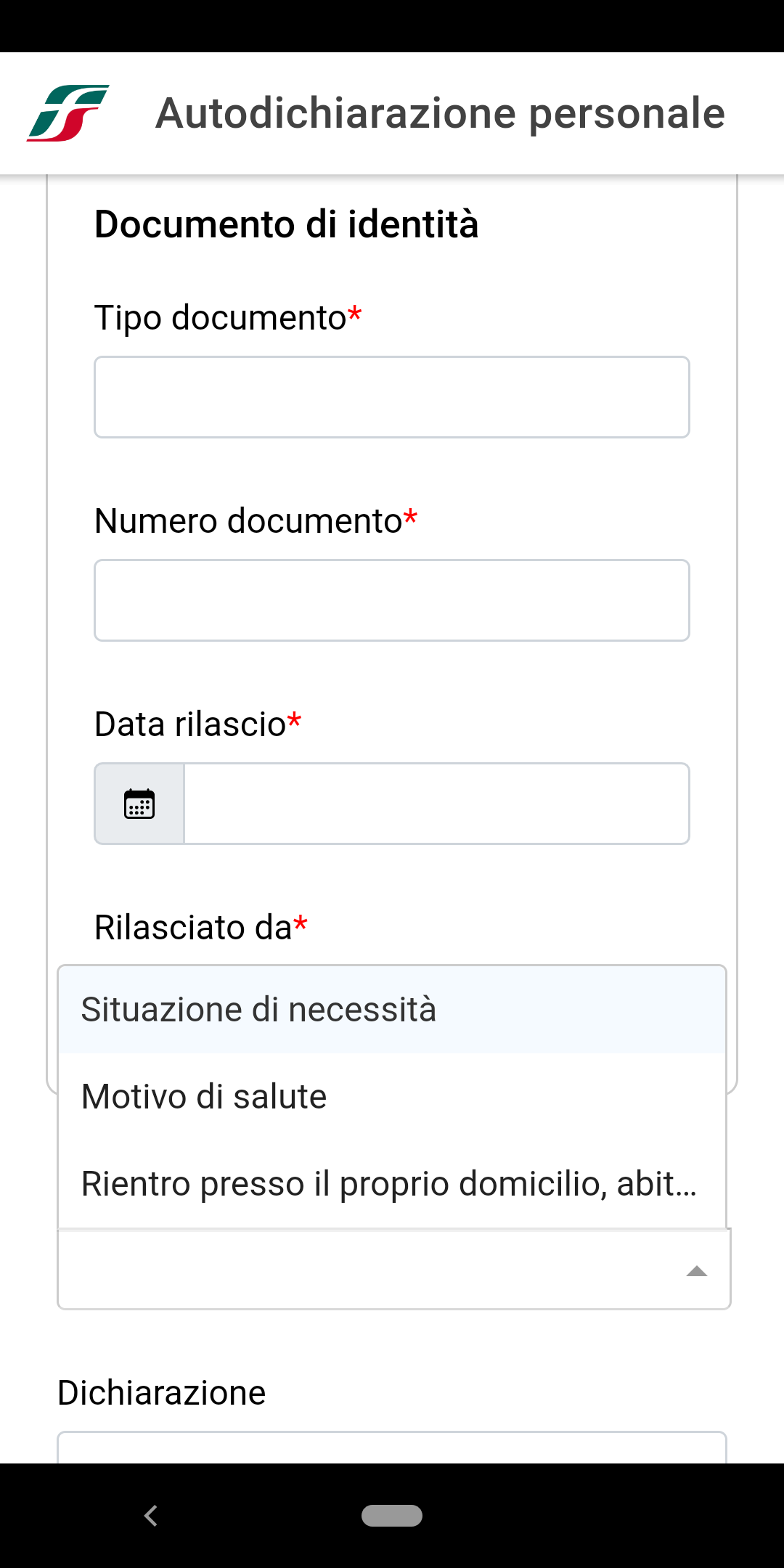
Task: Tap the 'Documento di identità' heading
Action: point(287,224)
